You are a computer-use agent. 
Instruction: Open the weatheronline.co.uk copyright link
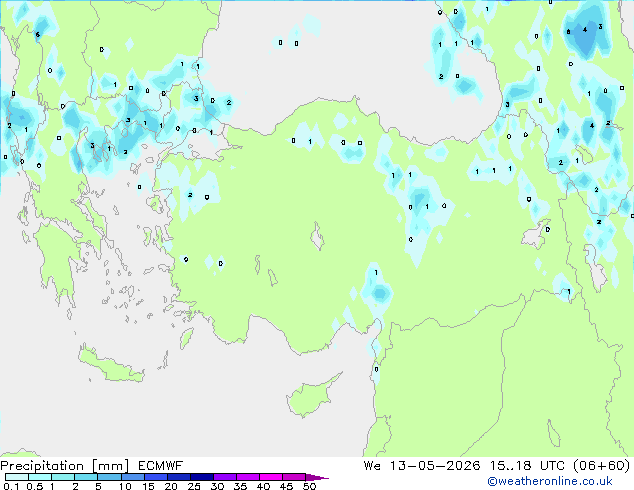coord(550,481)
